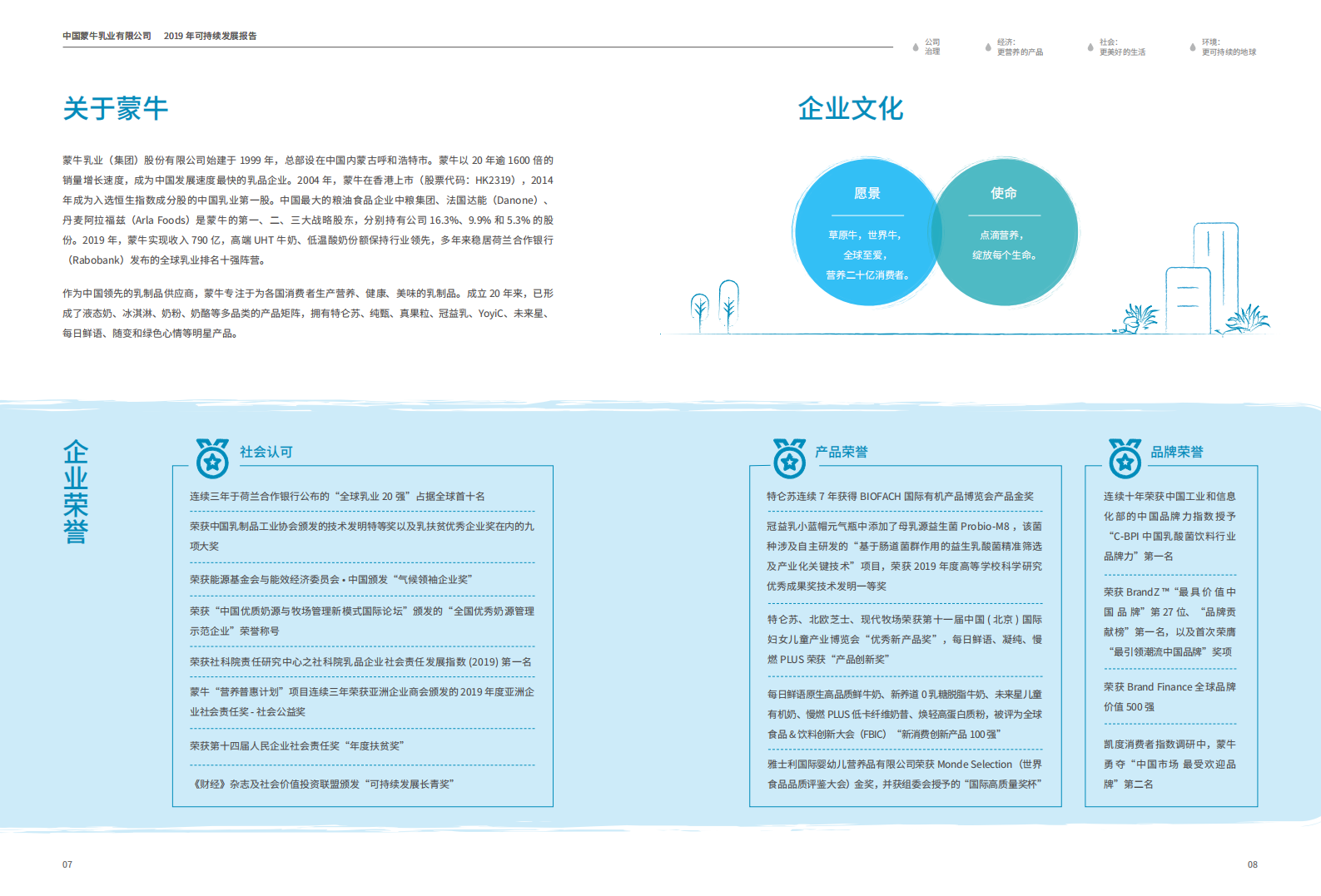Viewport: 1321px width, 896px height.
Task: Select the row 连续三年于荷兰合作银行公布的全球乳业 20 强
Action: tap(337, 497)
